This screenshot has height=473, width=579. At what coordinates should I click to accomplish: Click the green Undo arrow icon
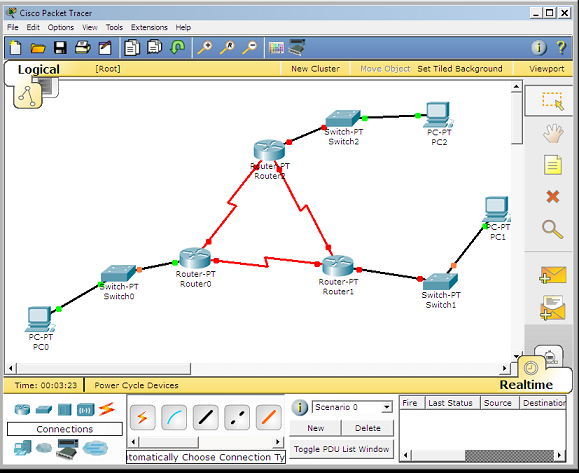[x=177, y=47]
